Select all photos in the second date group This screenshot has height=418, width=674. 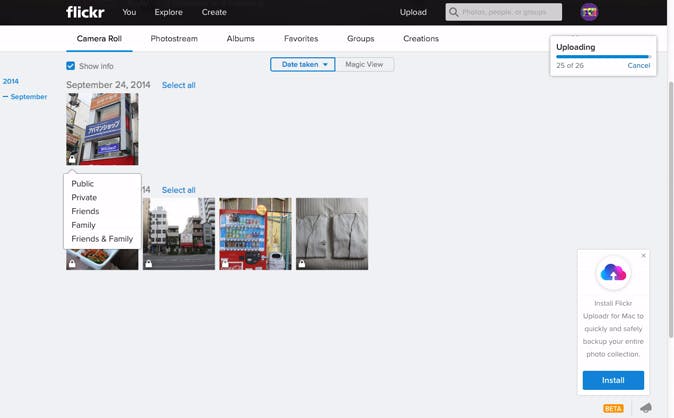[x=178, y=190]
